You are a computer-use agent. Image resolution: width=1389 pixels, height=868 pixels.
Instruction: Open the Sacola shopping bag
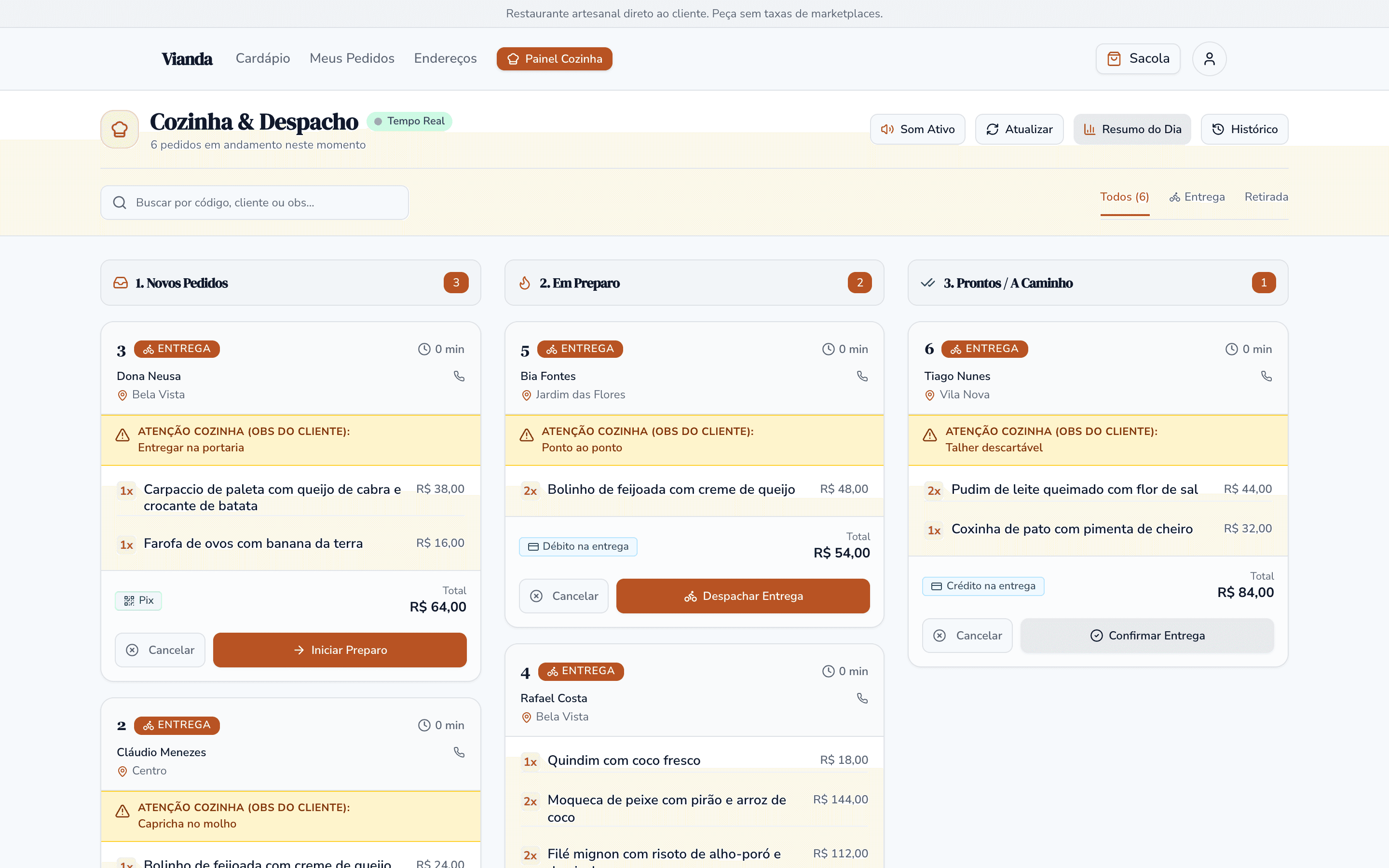pos(1138,58)
